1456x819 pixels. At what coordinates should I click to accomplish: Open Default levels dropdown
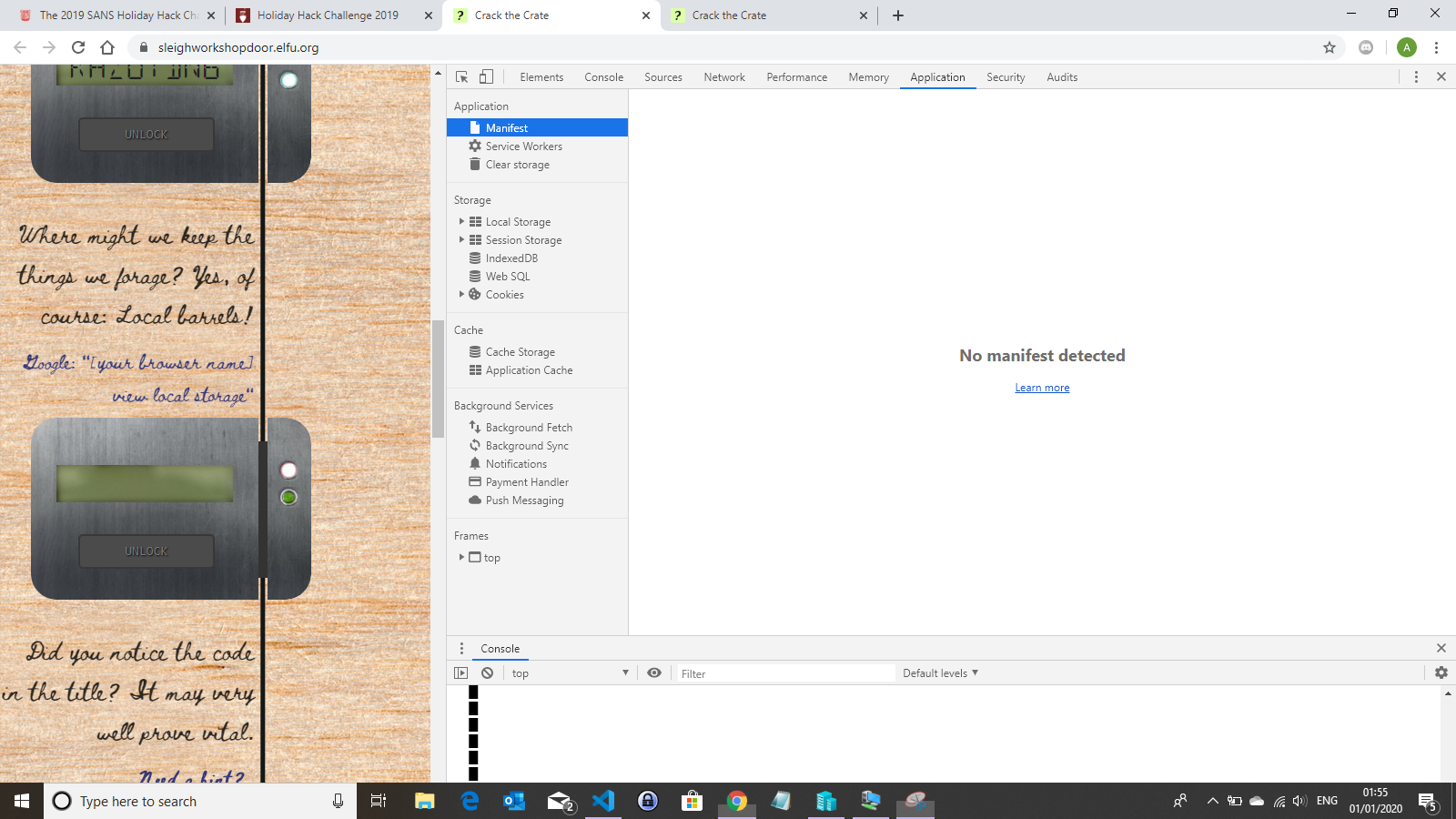click(940, 673)
